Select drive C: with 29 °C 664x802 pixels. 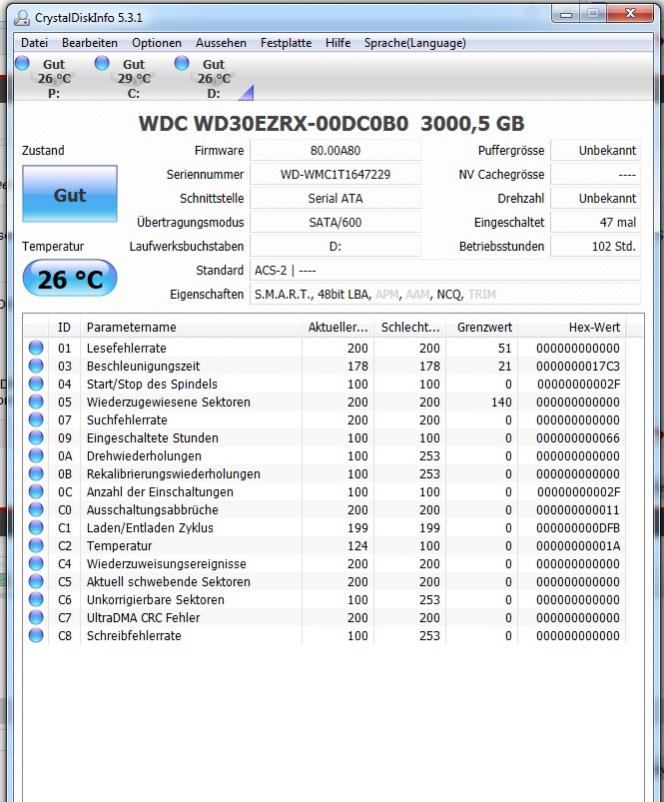point(125,78)
